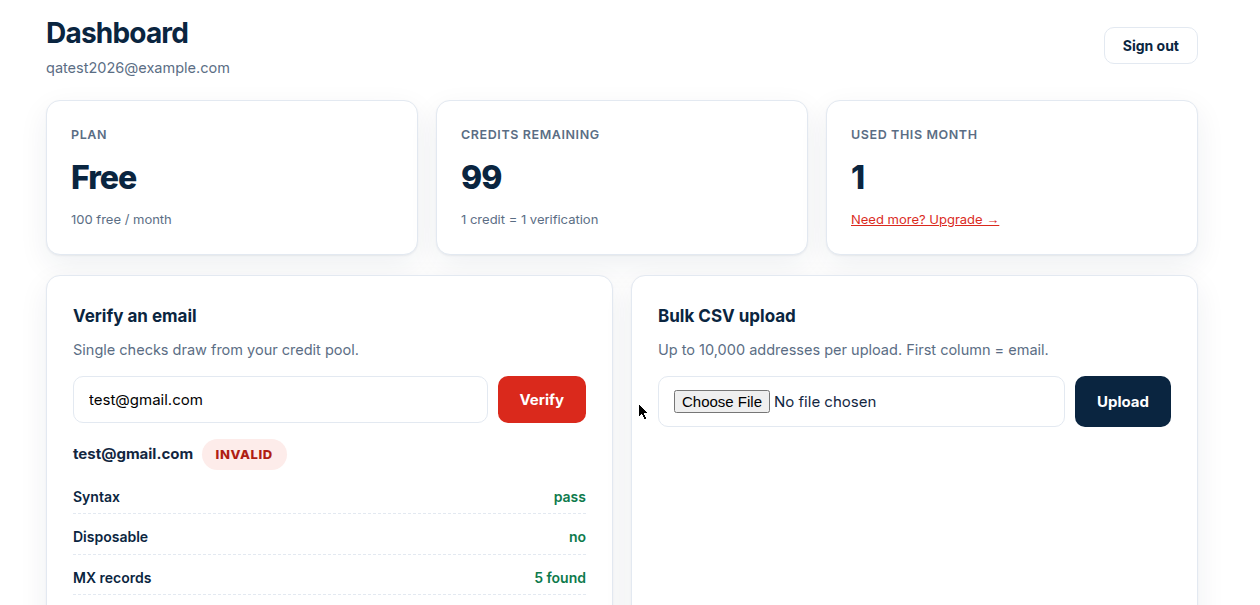Focus the email input containing test@gmail.com
Image resolution: width=1260 pixels, height=605 pixels.
[280, 400]
